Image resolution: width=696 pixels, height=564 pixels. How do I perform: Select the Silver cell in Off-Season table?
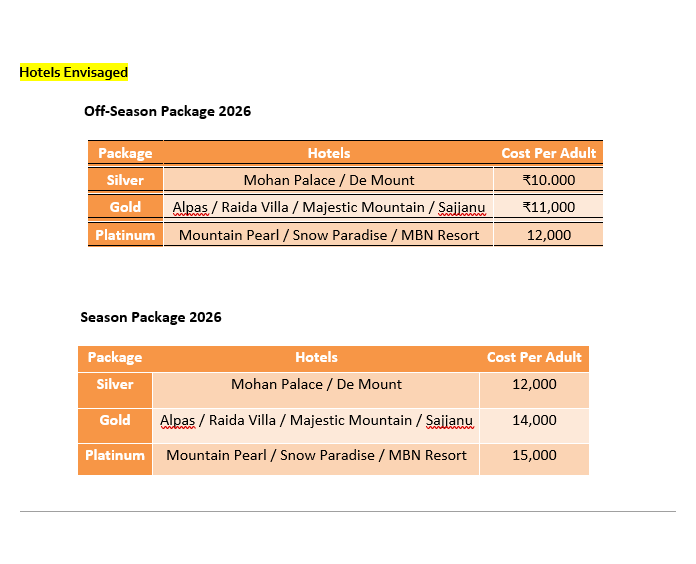pyautogui.click(x=125, y=180)
